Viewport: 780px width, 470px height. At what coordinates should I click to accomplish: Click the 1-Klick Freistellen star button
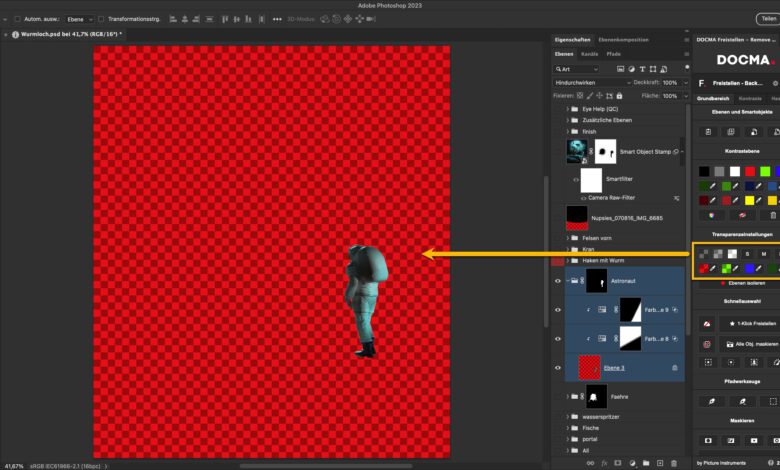click(748, 324)
